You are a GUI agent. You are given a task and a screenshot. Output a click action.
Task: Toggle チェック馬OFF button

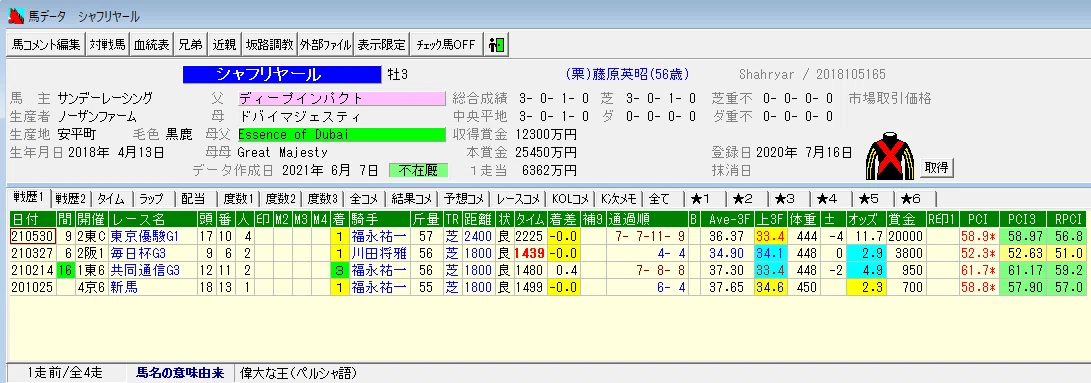(445, 45)
